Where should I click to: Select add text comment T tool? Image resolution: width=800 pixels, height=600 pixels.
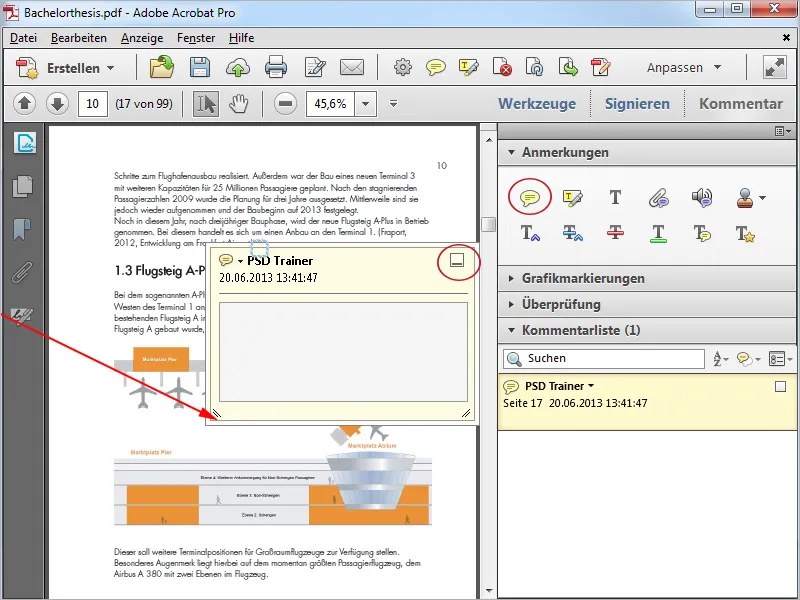pos(615,197)
